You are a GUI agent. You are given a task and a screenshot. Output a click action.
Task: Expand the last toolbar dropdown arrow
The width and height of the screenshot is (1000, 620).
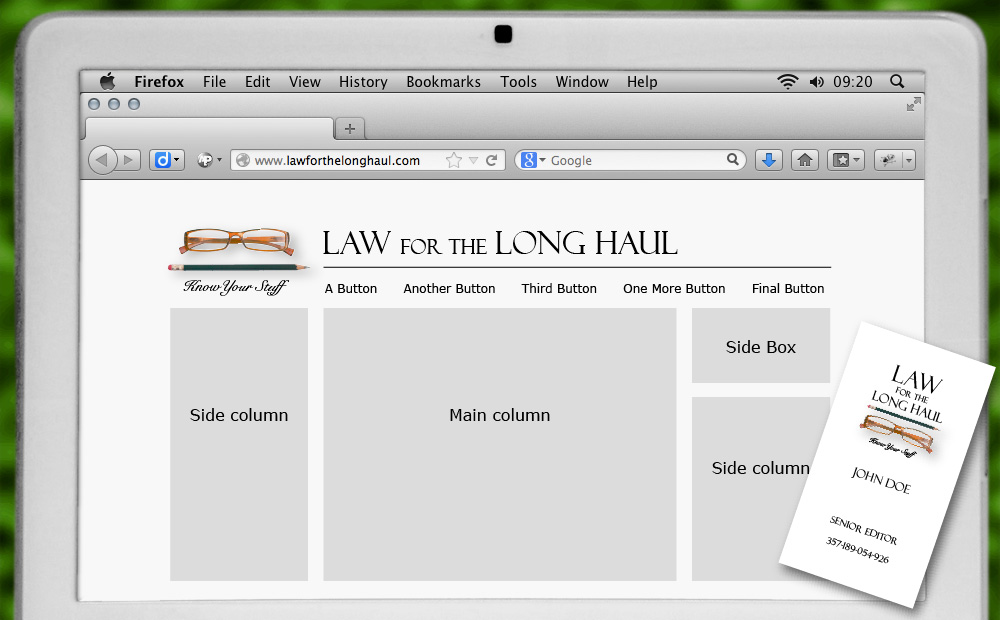coord(909,160)
